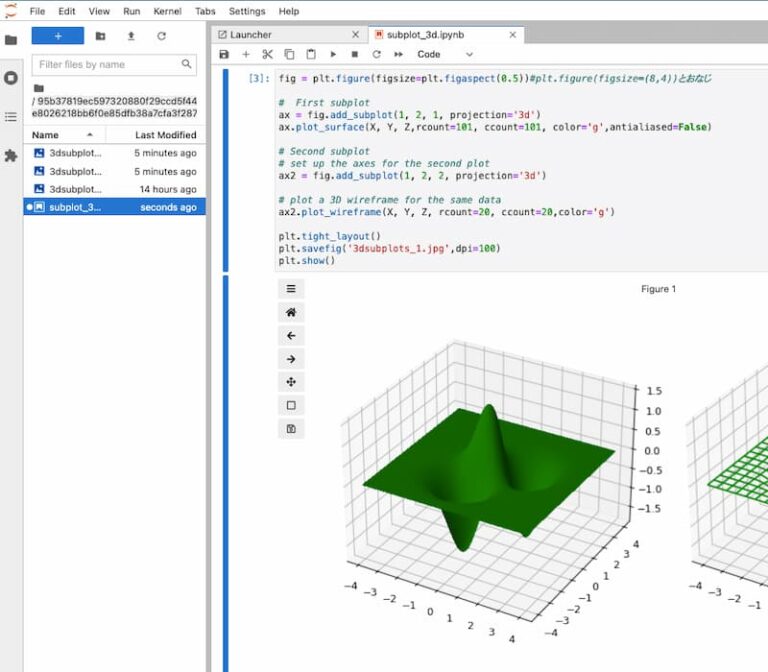The height and width of the screenshot is (672, 768).
Task: Download the figure using the plot save icon
Action: pos(291,428)
